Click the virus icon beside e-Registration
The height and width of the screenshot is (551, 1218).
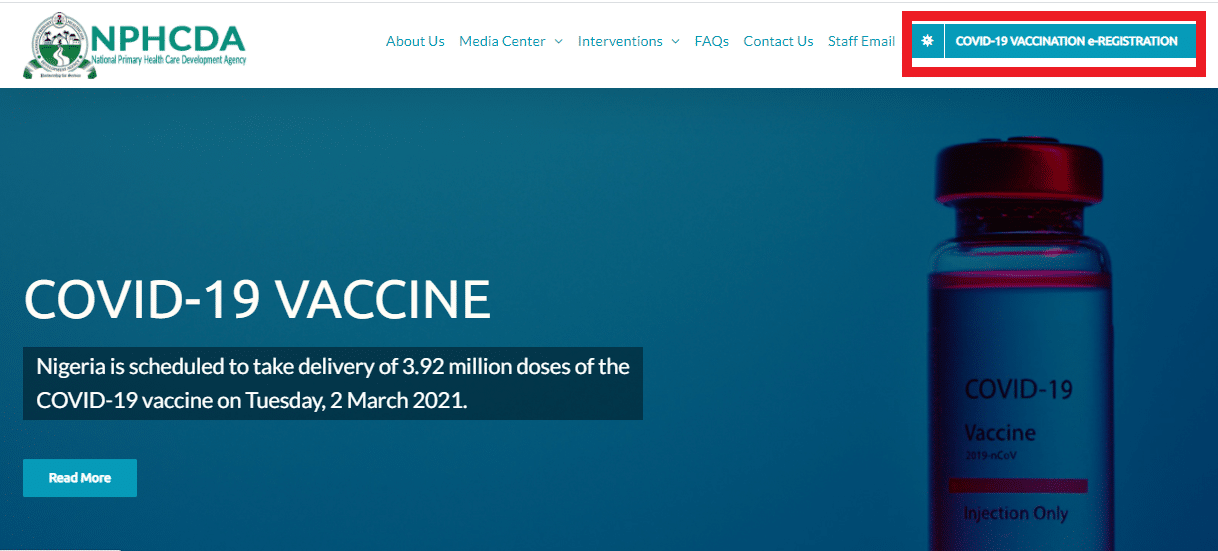(928, 41)
